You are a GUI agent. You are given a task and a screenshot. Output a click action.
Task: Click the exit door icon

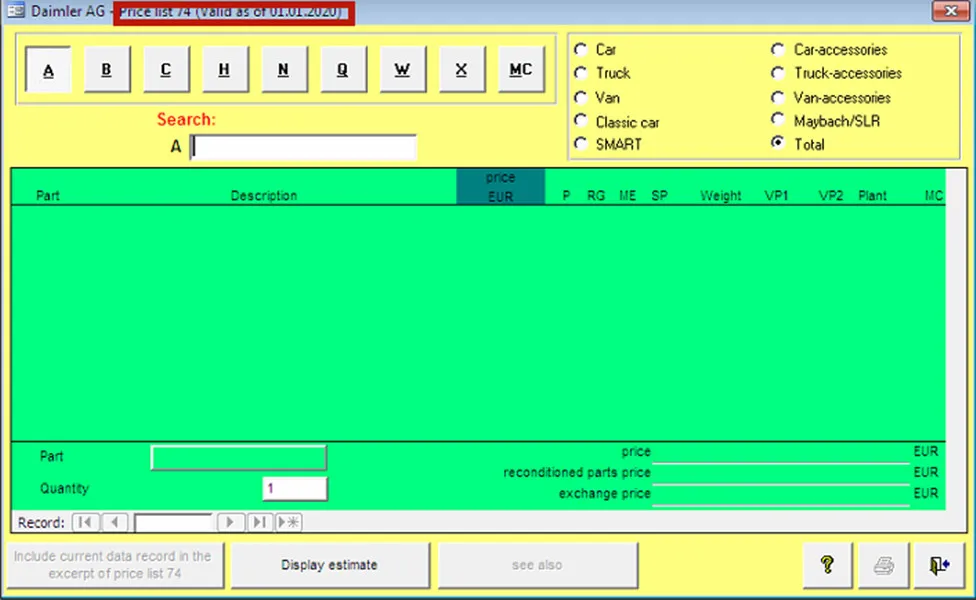click(939, 565)
